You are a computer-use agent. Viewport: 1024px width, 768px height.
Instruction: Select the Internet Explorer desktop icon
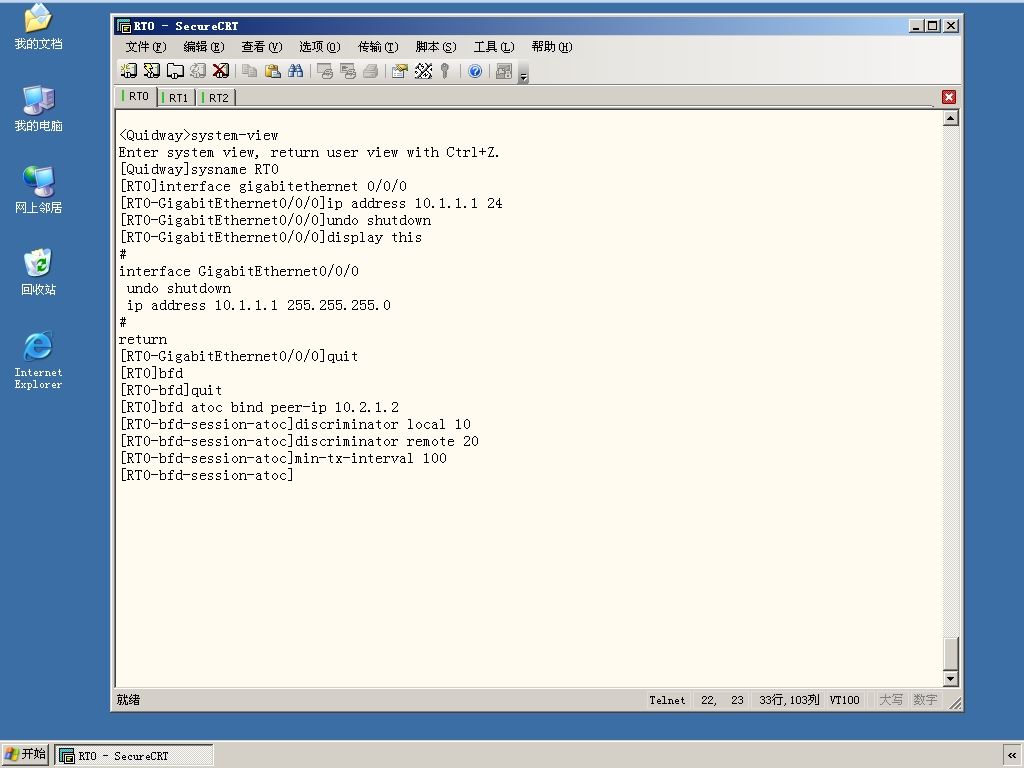click(x=39, y=360)
